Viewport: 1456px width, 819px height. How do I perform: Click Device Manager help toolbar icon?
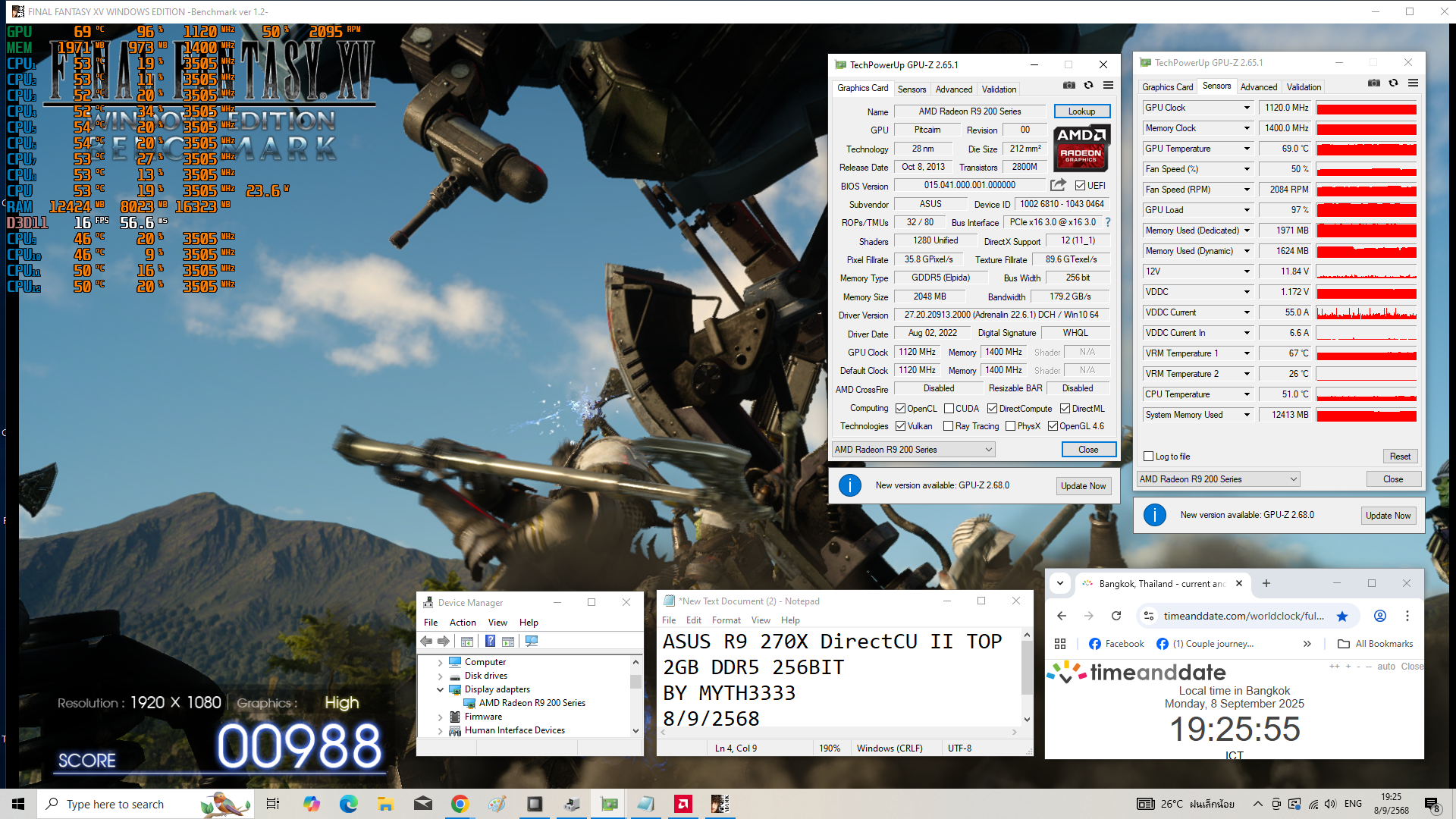(x=490, y=642)
